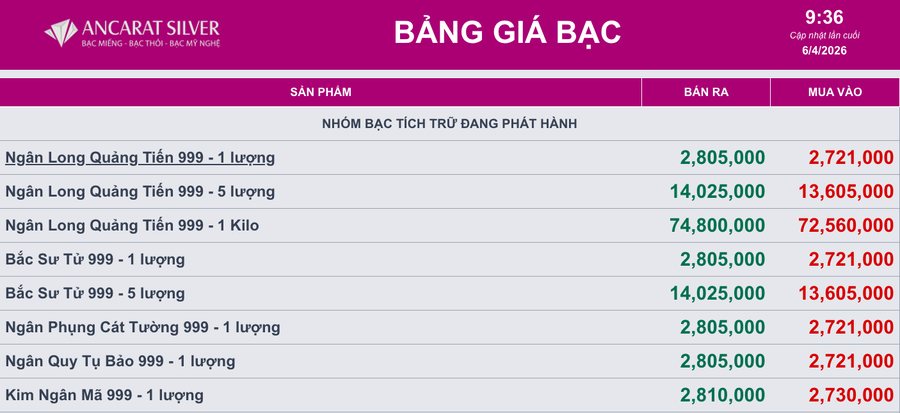Select Ngân Quy Tụ Bảo 999 row
This screenshot has width=900, height=413.
pos(122,361)
